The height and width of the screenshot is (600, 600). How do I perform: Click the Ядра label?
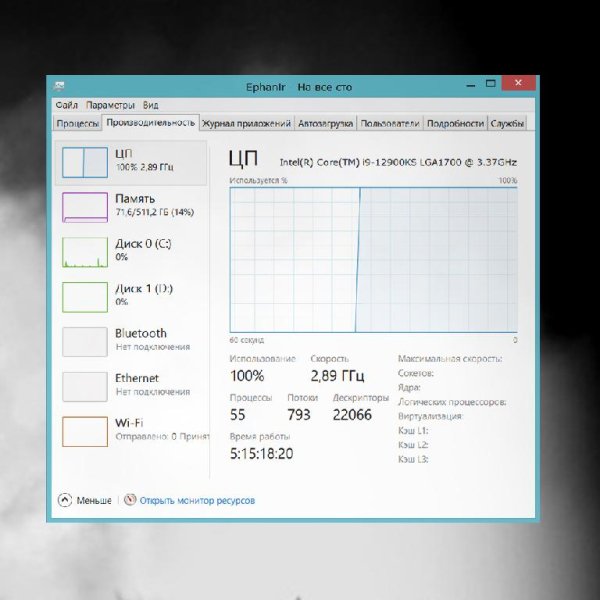pos(409,388)
